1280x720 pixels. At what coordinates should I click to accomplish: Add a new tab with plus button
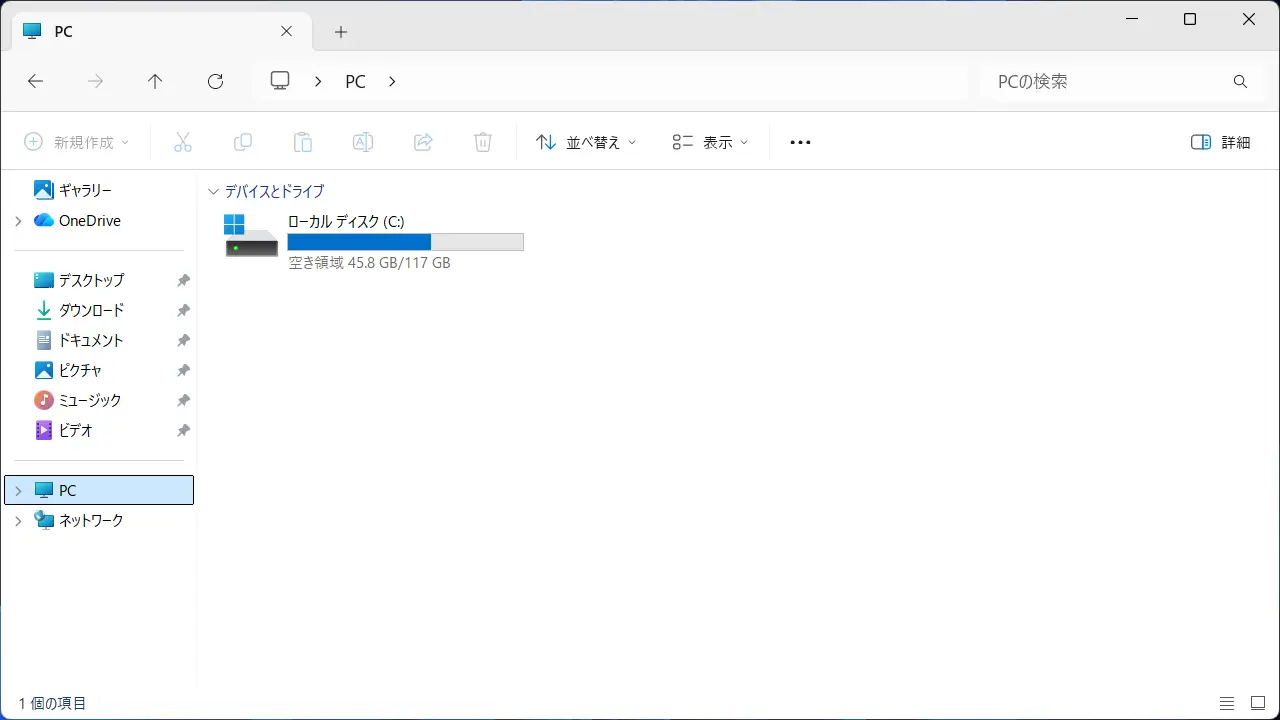coord(341,32)
